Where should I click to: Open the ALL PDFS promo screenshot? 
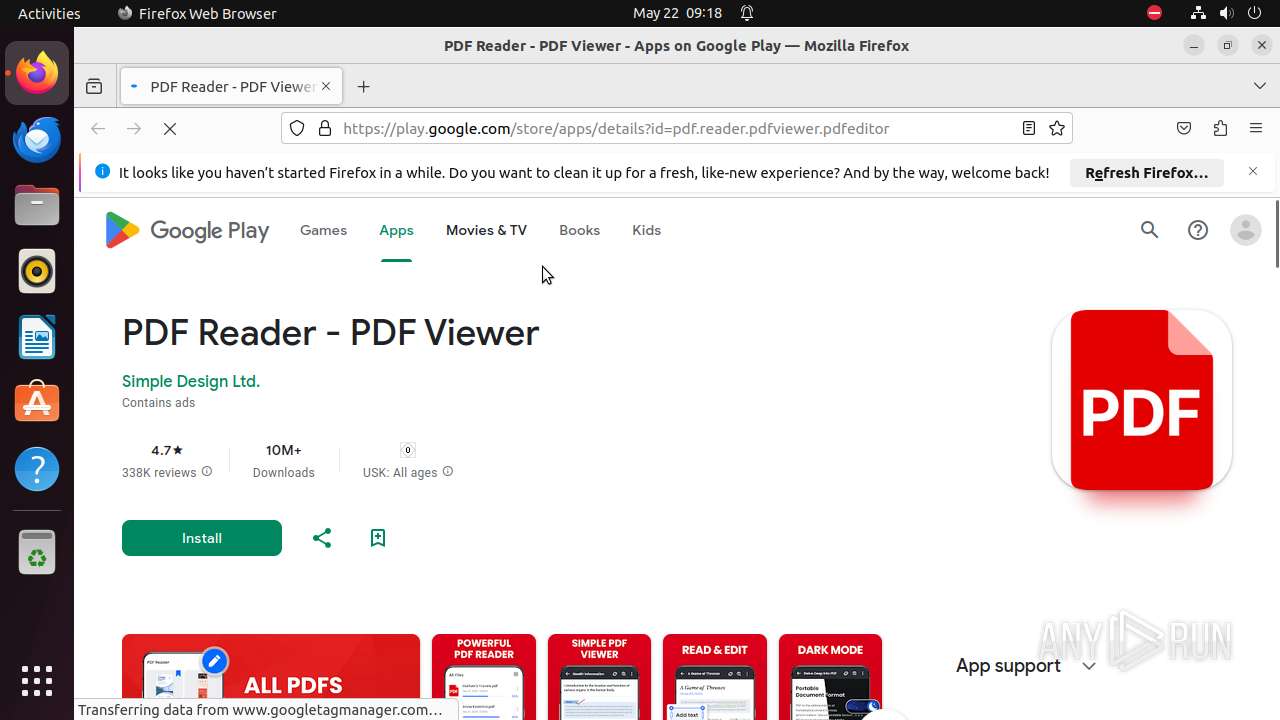[271, 677]
